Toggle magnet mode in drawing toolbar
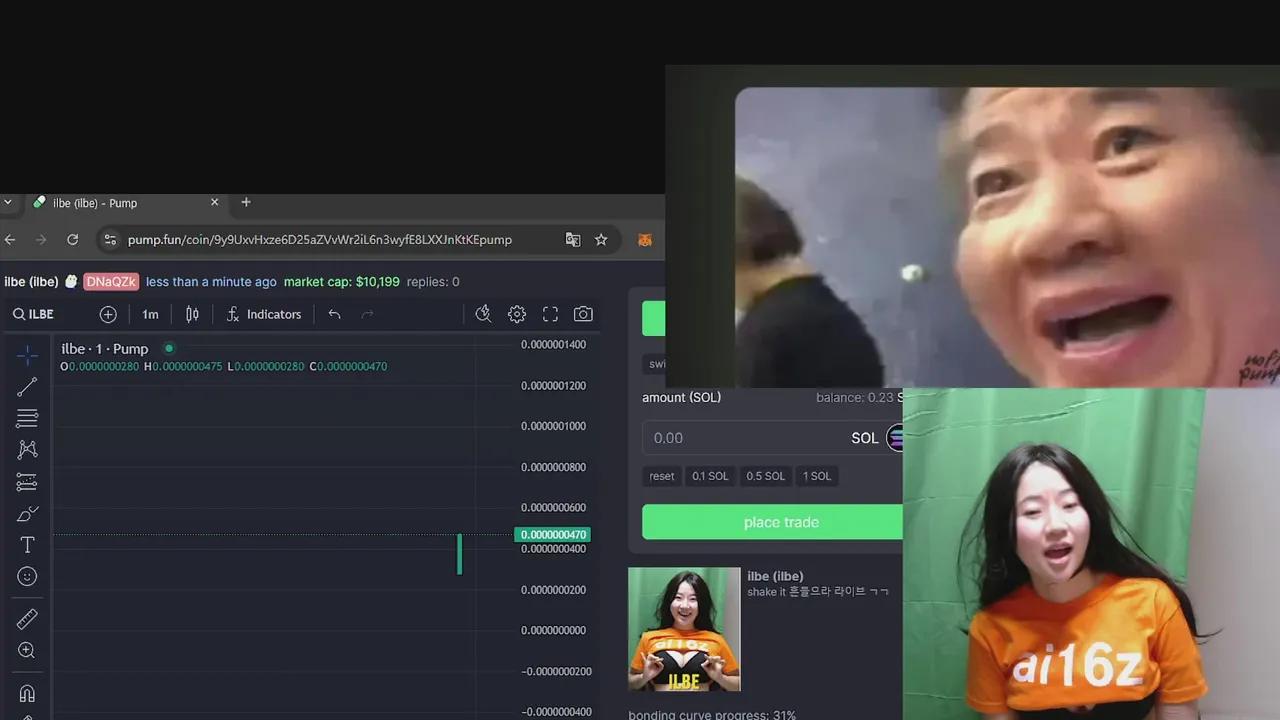The image size is (1280, 720). [x=27, y=693]
